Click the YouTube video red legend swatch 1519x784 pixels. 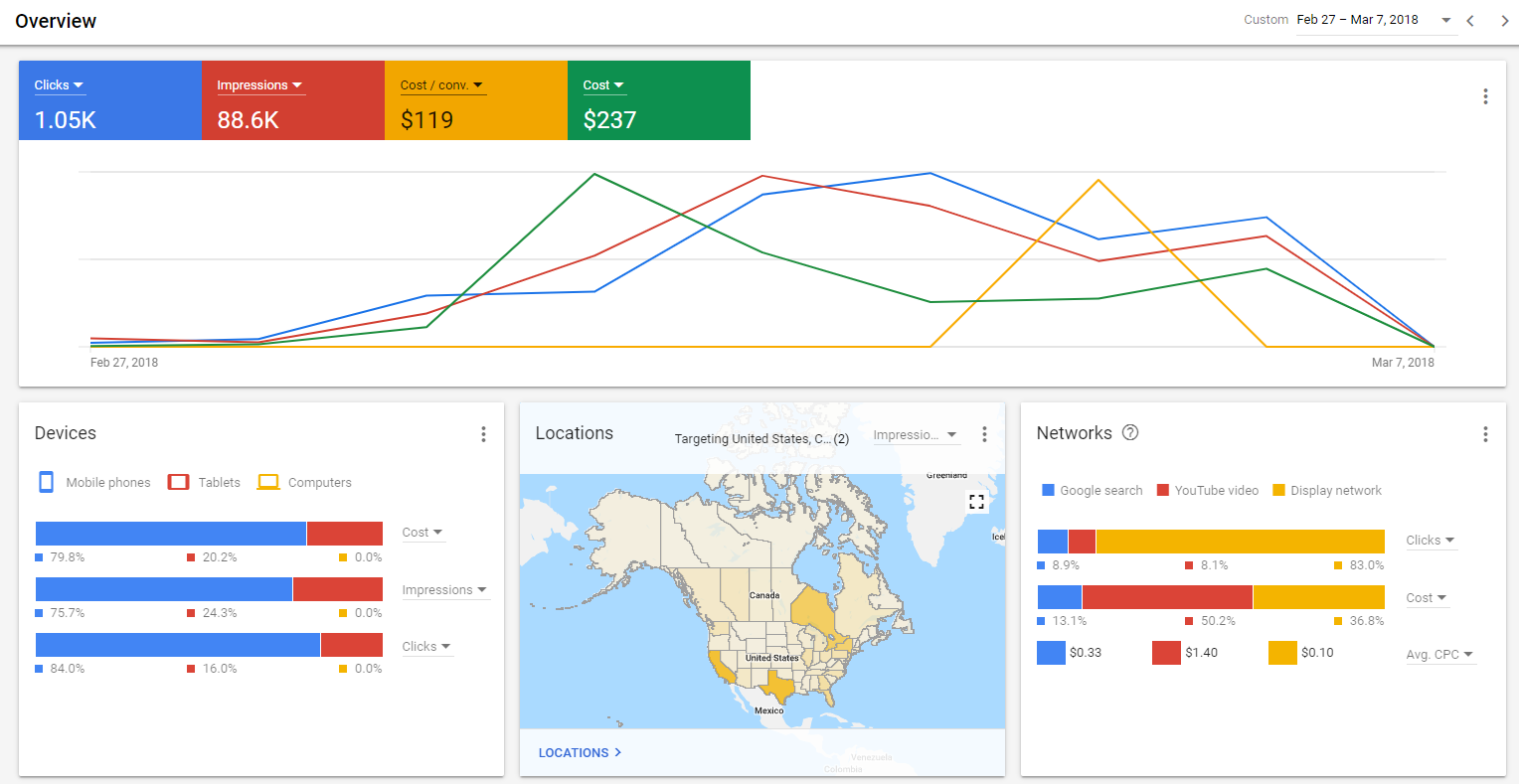tap(1163, 490)
